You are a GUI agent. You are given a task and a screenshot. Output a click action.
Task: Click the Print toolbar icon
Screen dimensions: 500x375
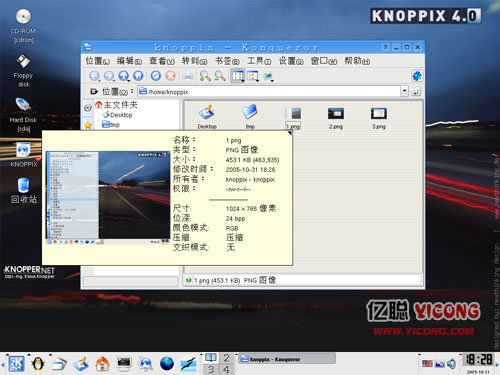tap(188, 76)
